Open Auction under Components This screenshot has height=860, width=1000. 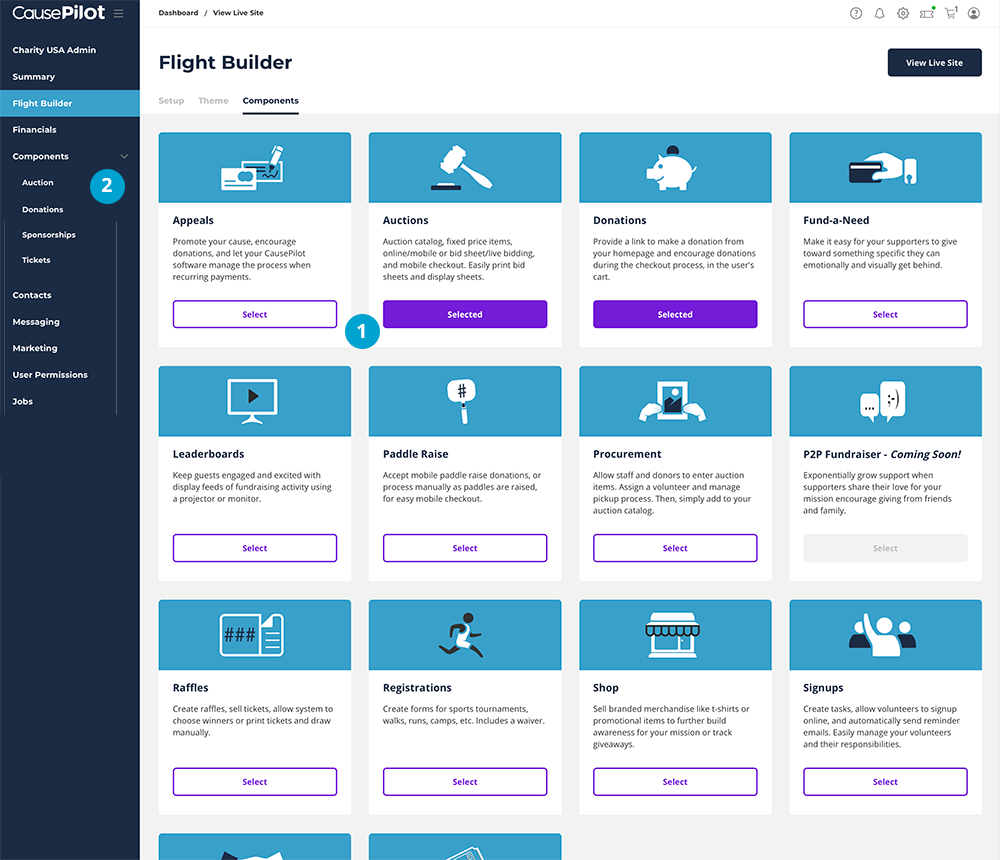click(x=38, y=182)
